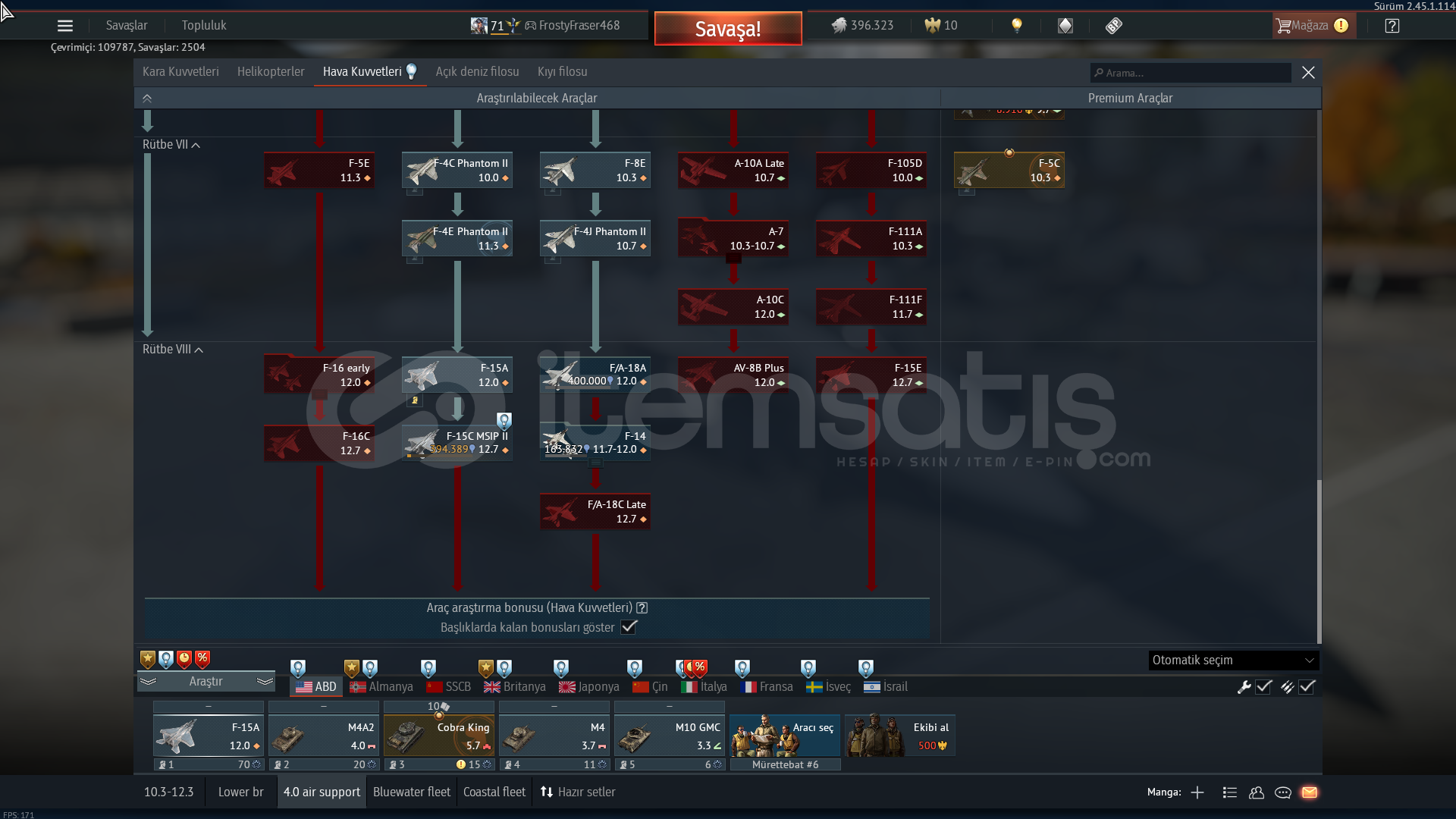This screenshot has height=819, width=1456.
Task: Open the Topluluk menu
Action: [204, 26]
